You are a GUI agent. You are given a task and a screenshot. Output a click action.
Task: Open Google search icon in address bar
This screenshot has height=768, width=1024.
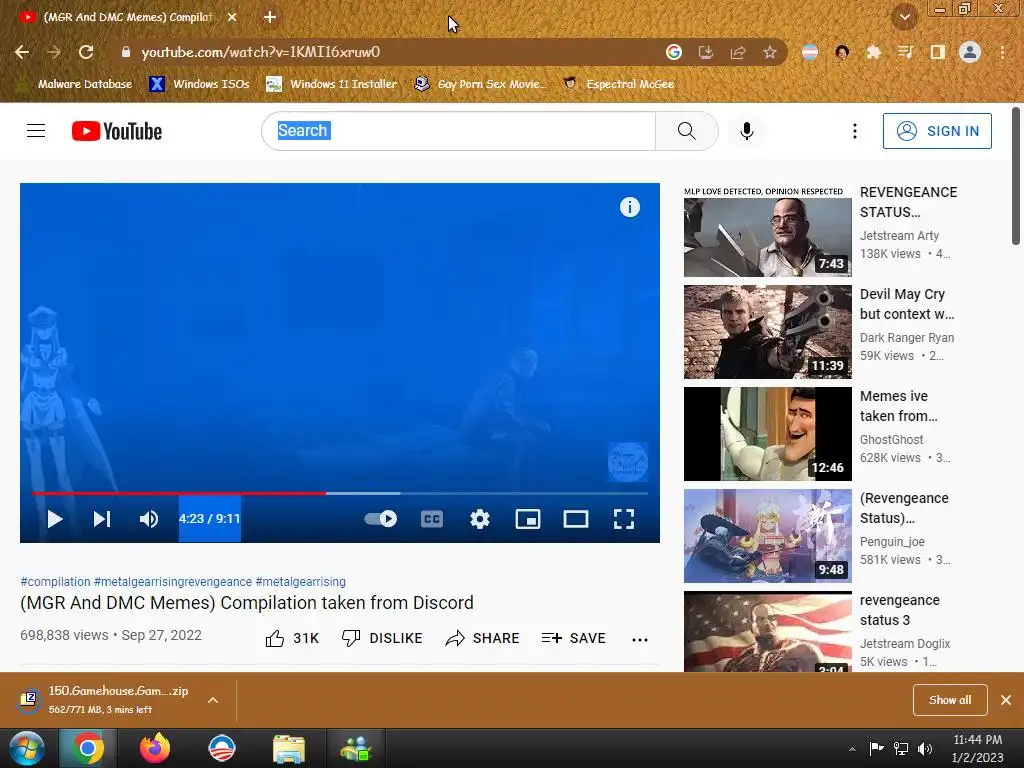(674, 52)
